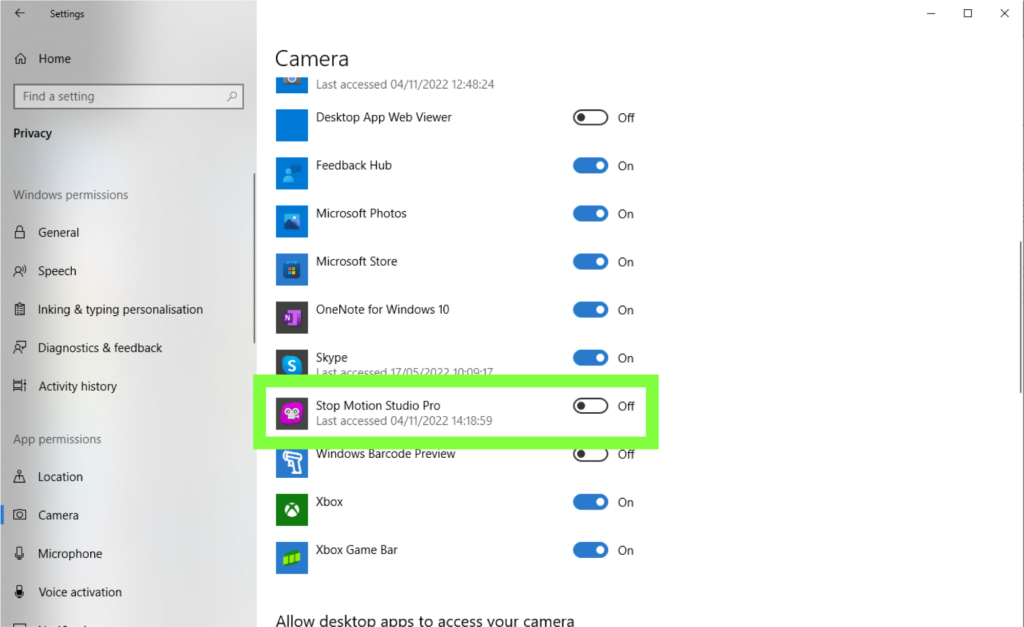Click the Skype app icon
The height and width of the screenshot is (627, 1024).
pyautogui.click(x=291, y=362)
